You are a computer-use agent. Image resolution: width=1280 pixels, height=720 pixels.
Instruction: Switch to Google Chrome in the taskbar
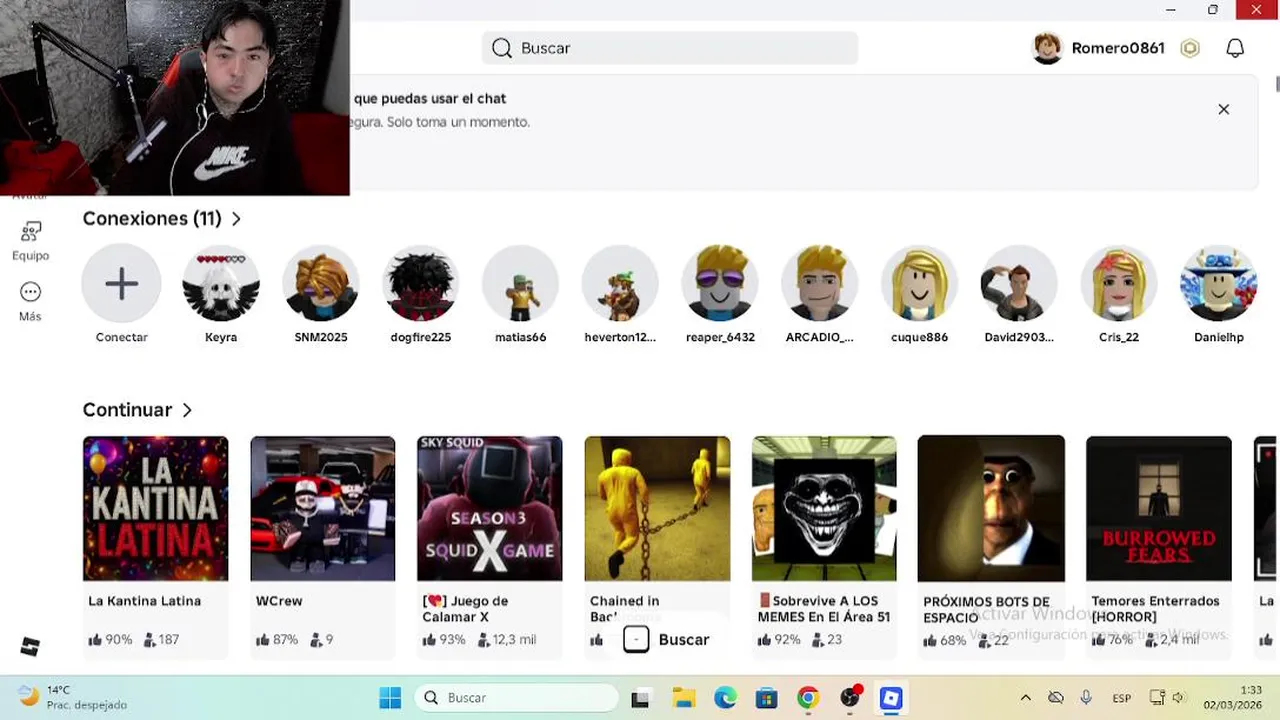[x=808, y=698]
